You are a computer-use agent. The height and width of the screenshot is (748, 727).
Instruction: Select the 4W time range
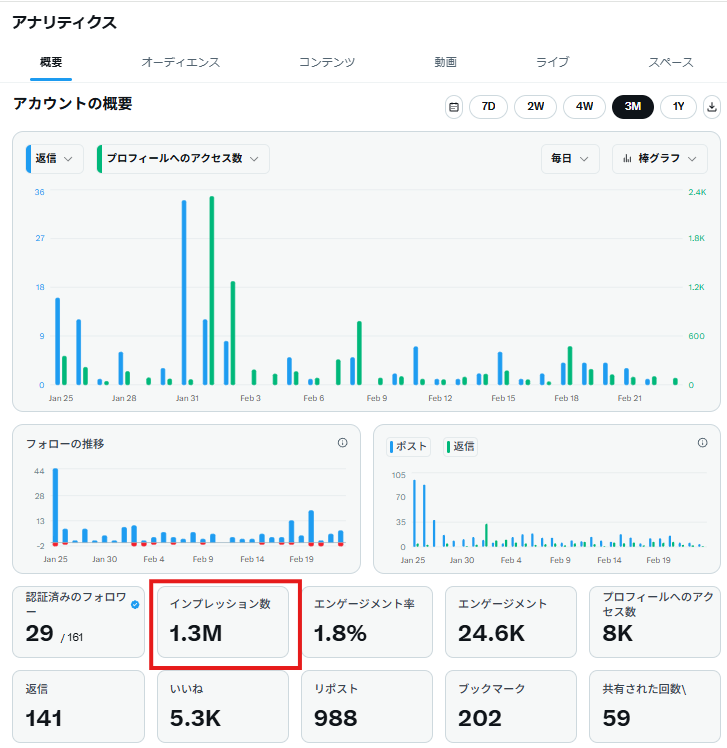coord(584,106)
